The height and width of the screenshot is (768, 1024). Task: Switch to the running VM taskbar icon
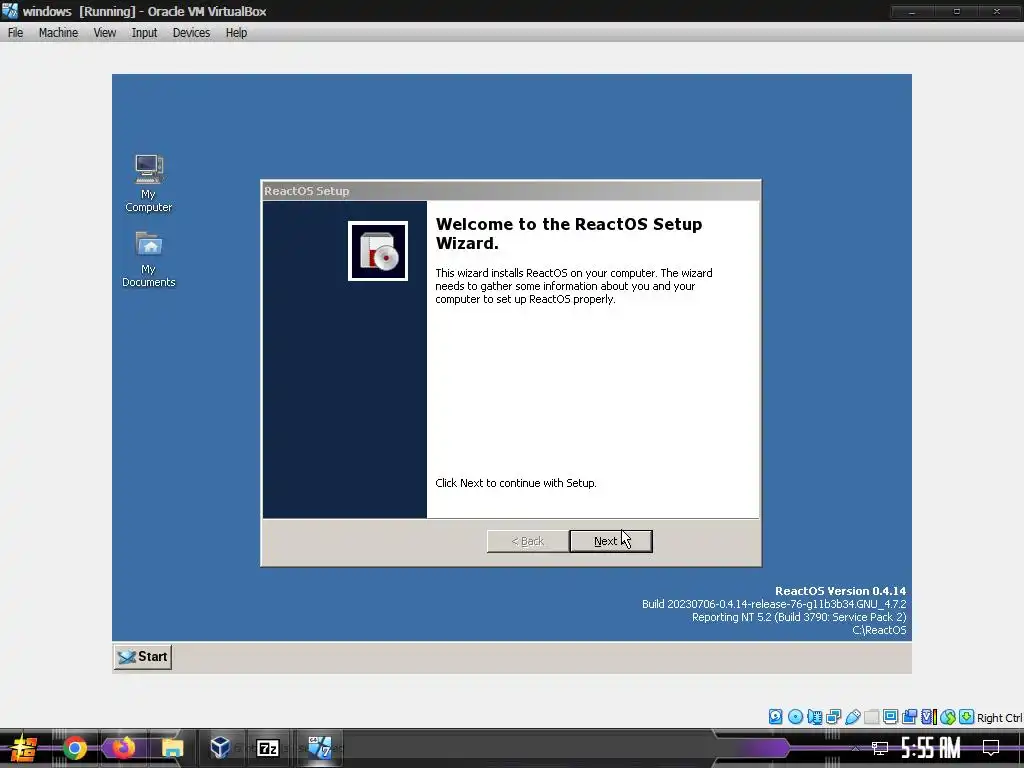(320, 748)
